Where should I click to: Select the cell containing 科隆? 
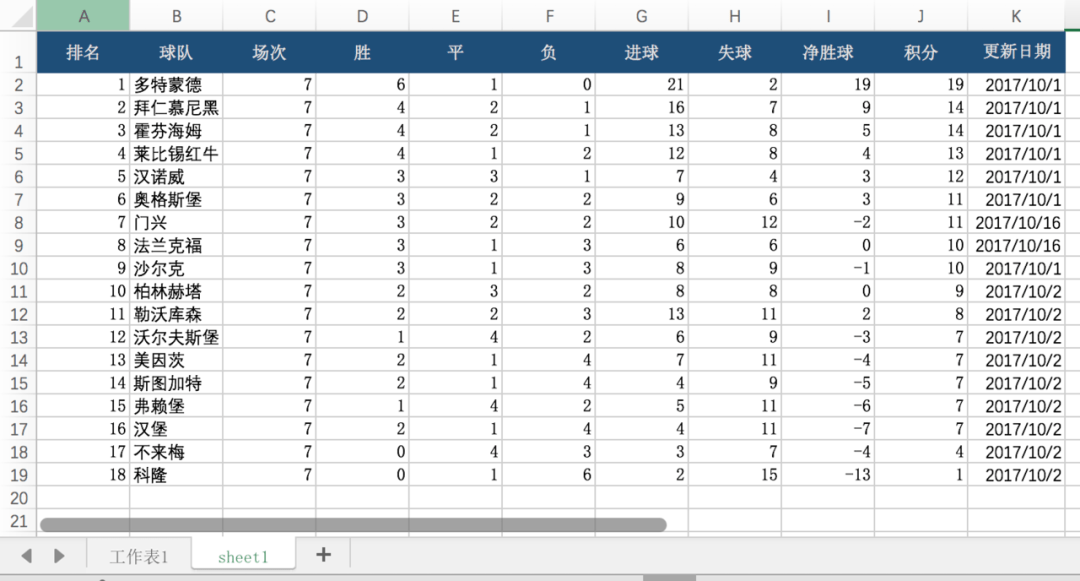(x=176, y=475)
